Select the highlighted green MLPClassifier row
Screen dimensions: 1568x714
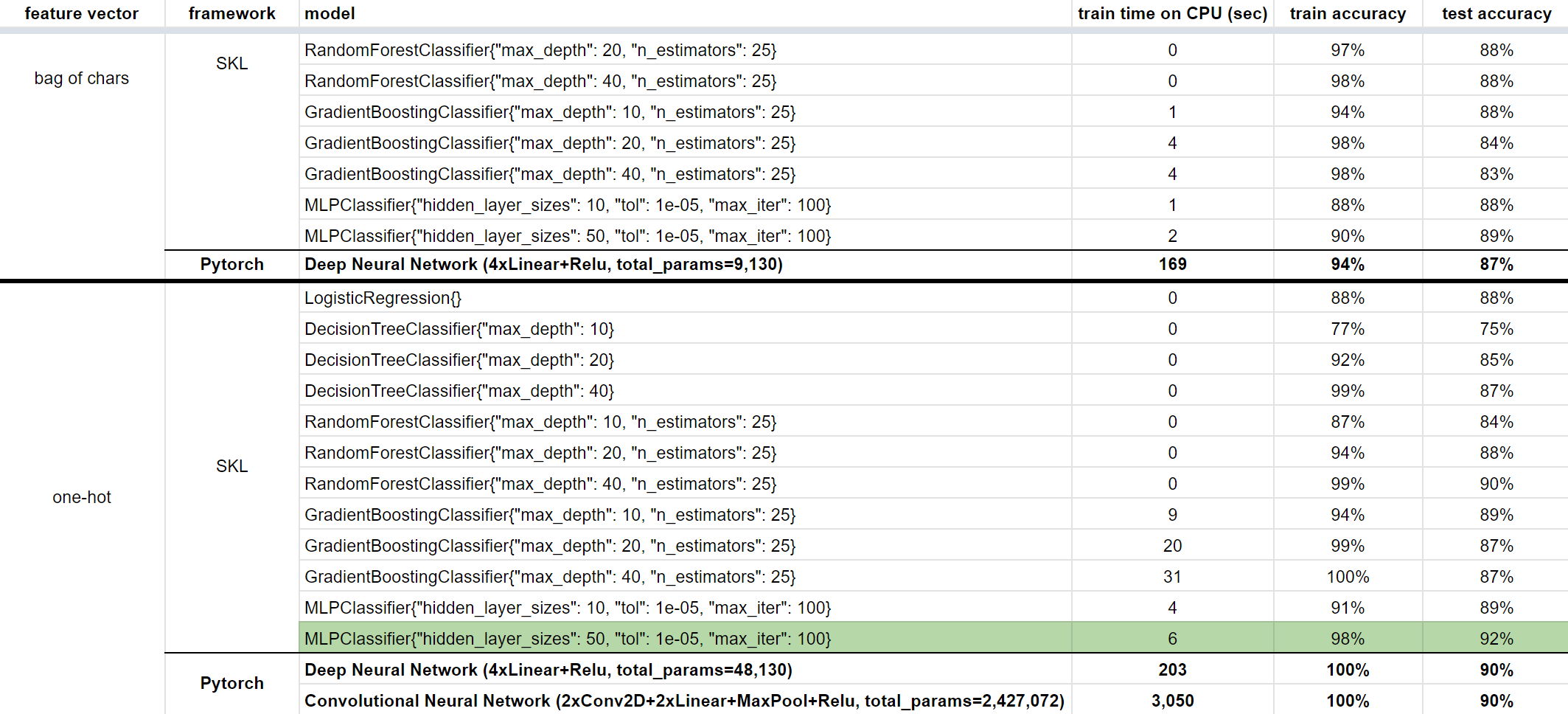(568, 639)
